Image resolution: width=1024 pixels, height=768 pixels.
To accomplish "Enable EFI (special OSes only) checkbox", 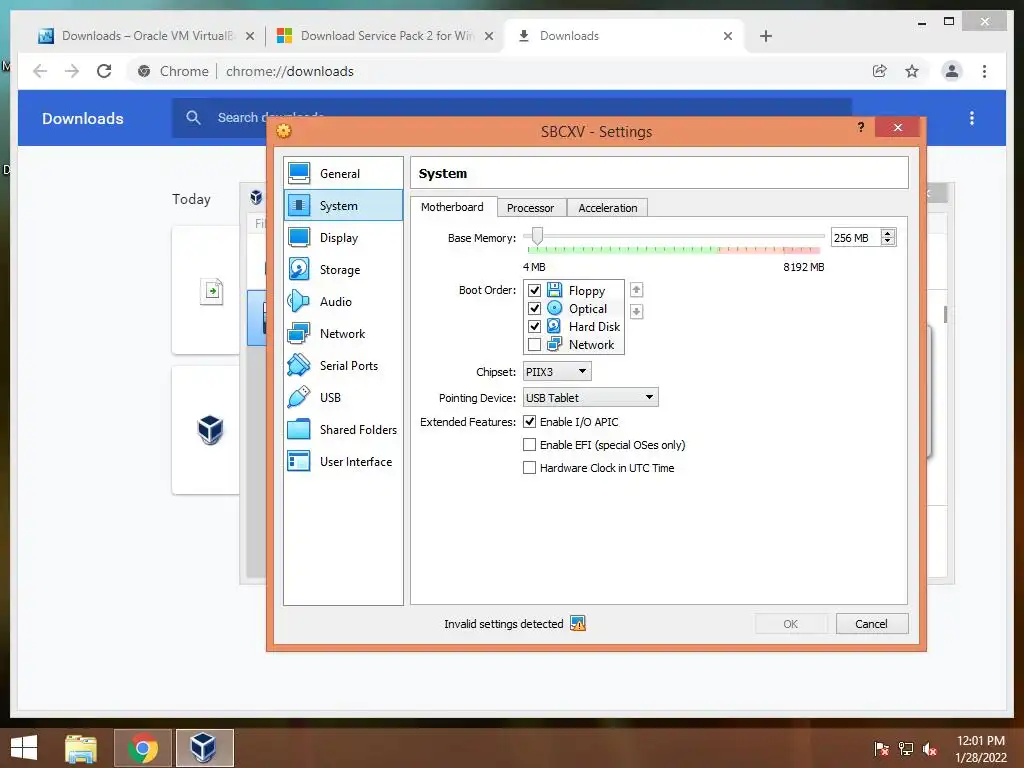I will pyautogui.click(x=530, y=445).
